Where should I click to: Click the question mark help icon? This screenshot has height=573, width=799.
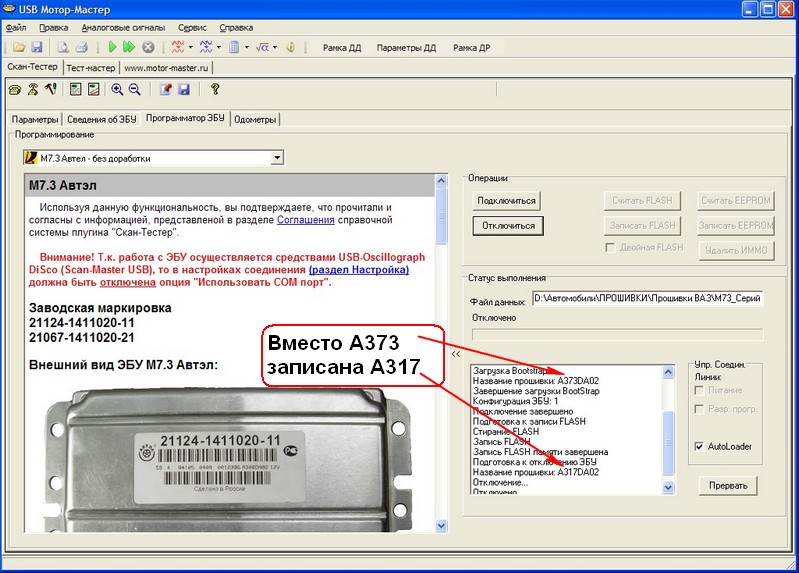(214, 89)
